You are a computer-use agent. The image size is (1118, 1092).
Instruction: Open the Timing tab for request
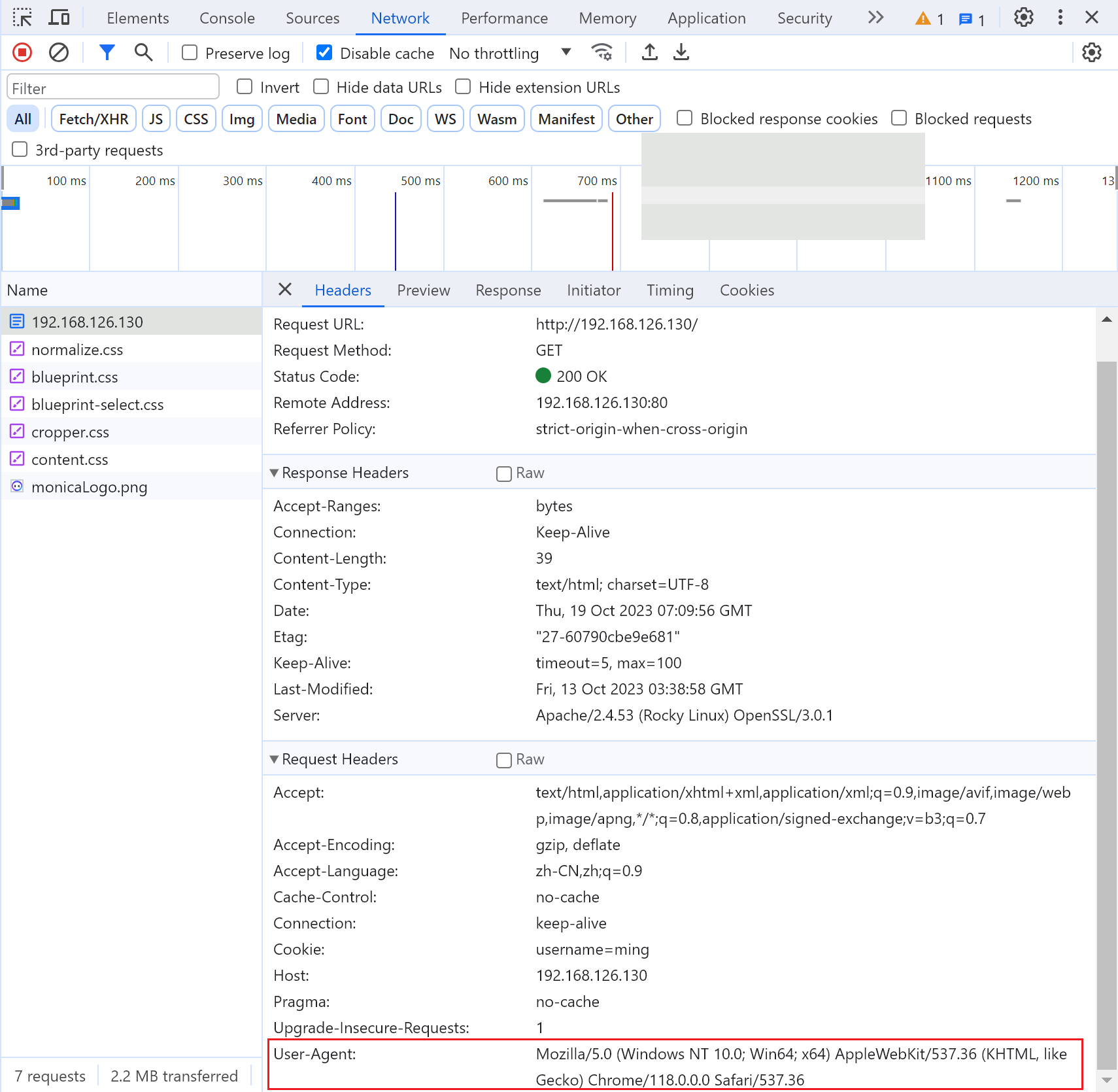click(669, 290)
